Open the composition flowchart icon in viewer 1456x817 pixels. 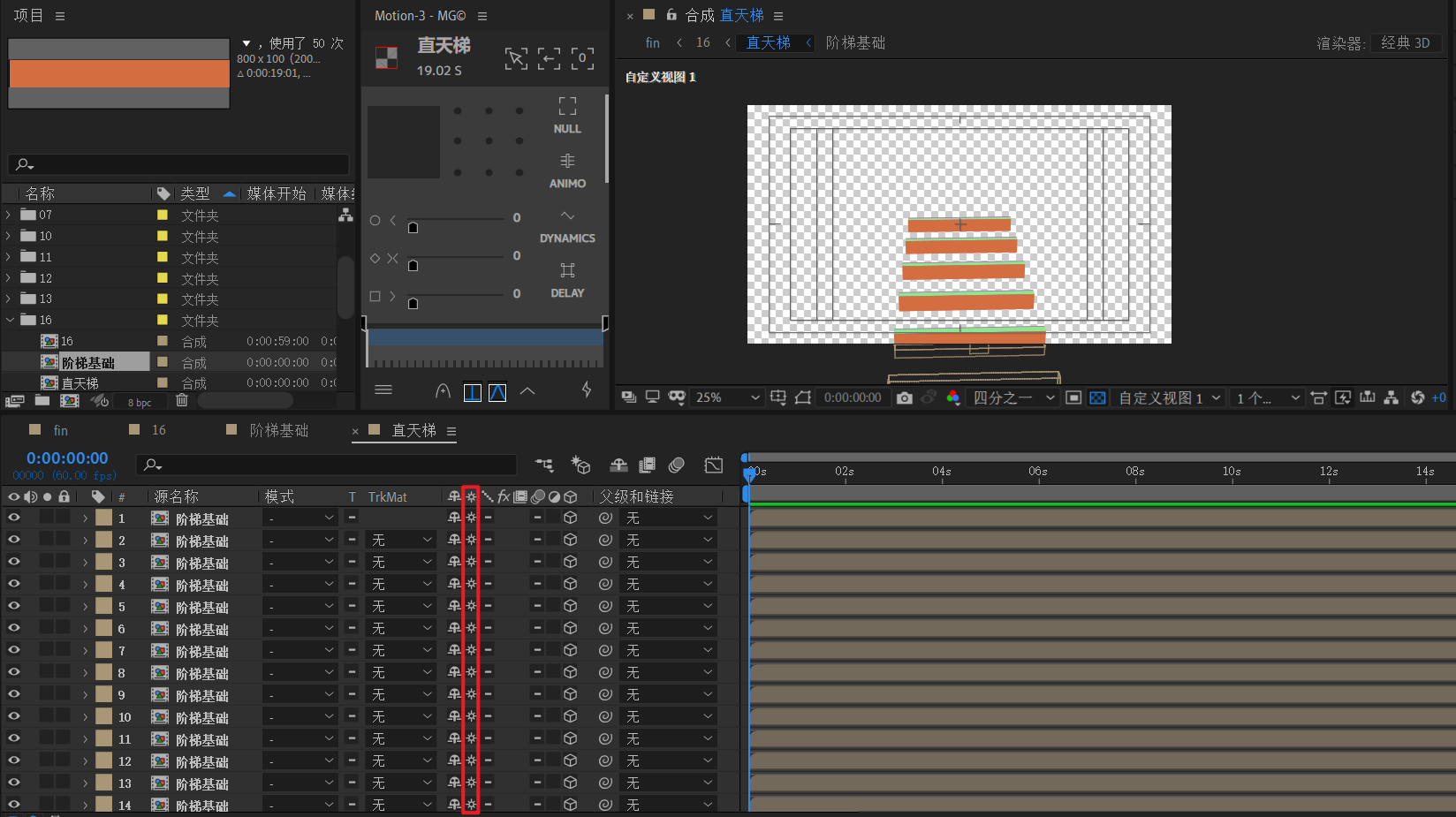1391,397
